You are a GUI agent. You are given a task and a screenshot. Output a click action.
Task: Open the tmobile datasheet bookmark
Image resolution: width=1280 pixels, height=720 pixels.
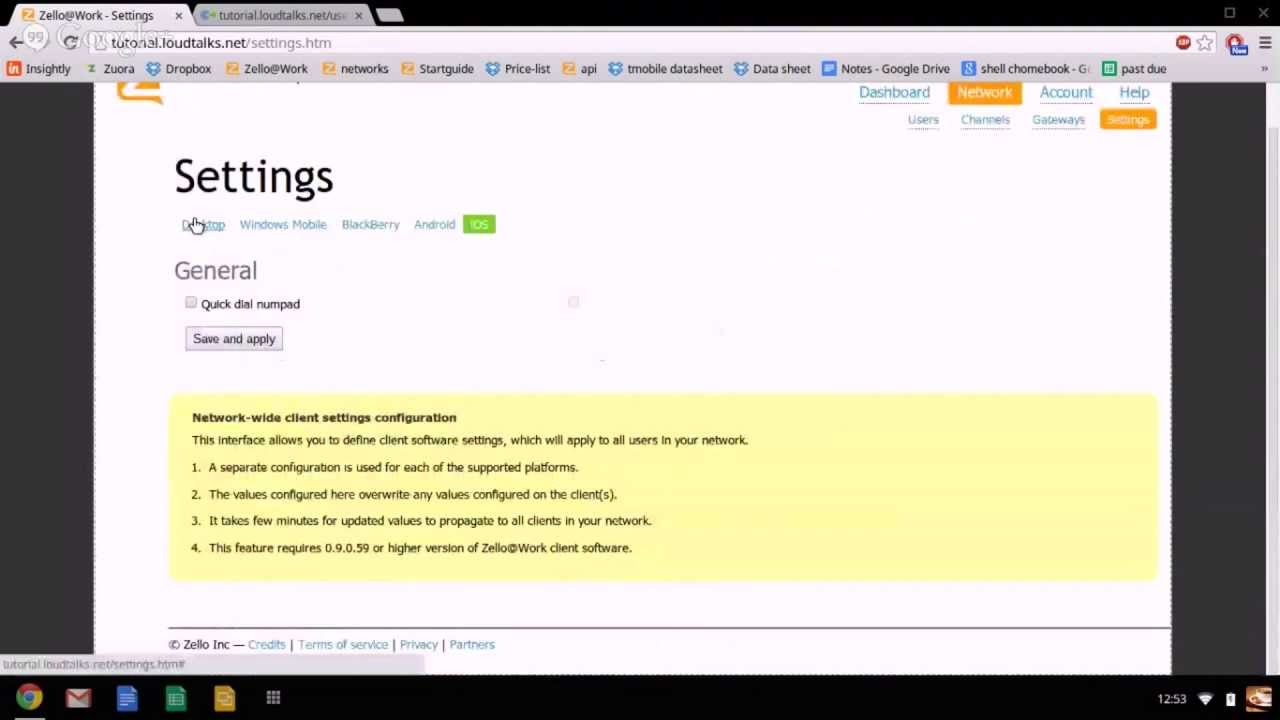click(665, 69)
